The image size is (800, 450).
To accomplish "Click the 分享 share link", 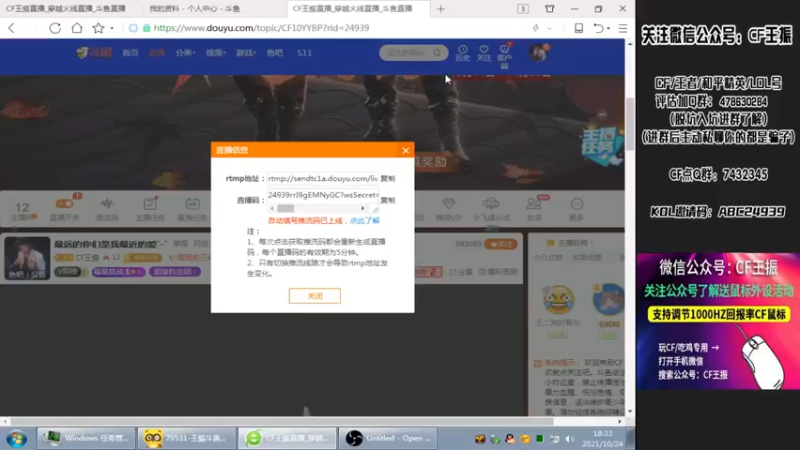I will [x=460, y=272].
